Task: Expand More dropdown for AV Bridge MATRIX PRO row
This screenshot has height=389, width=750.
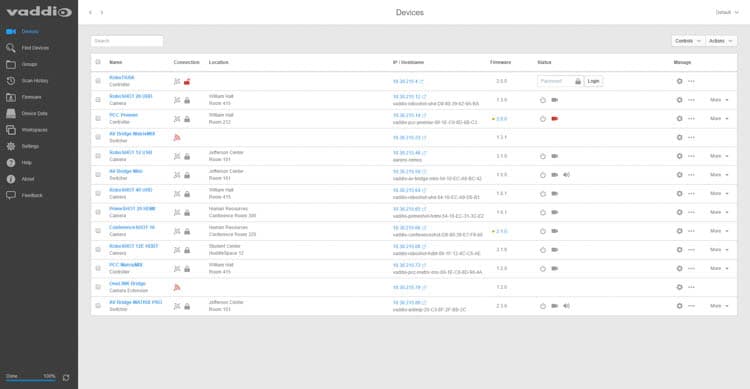Action: (719, 306)
